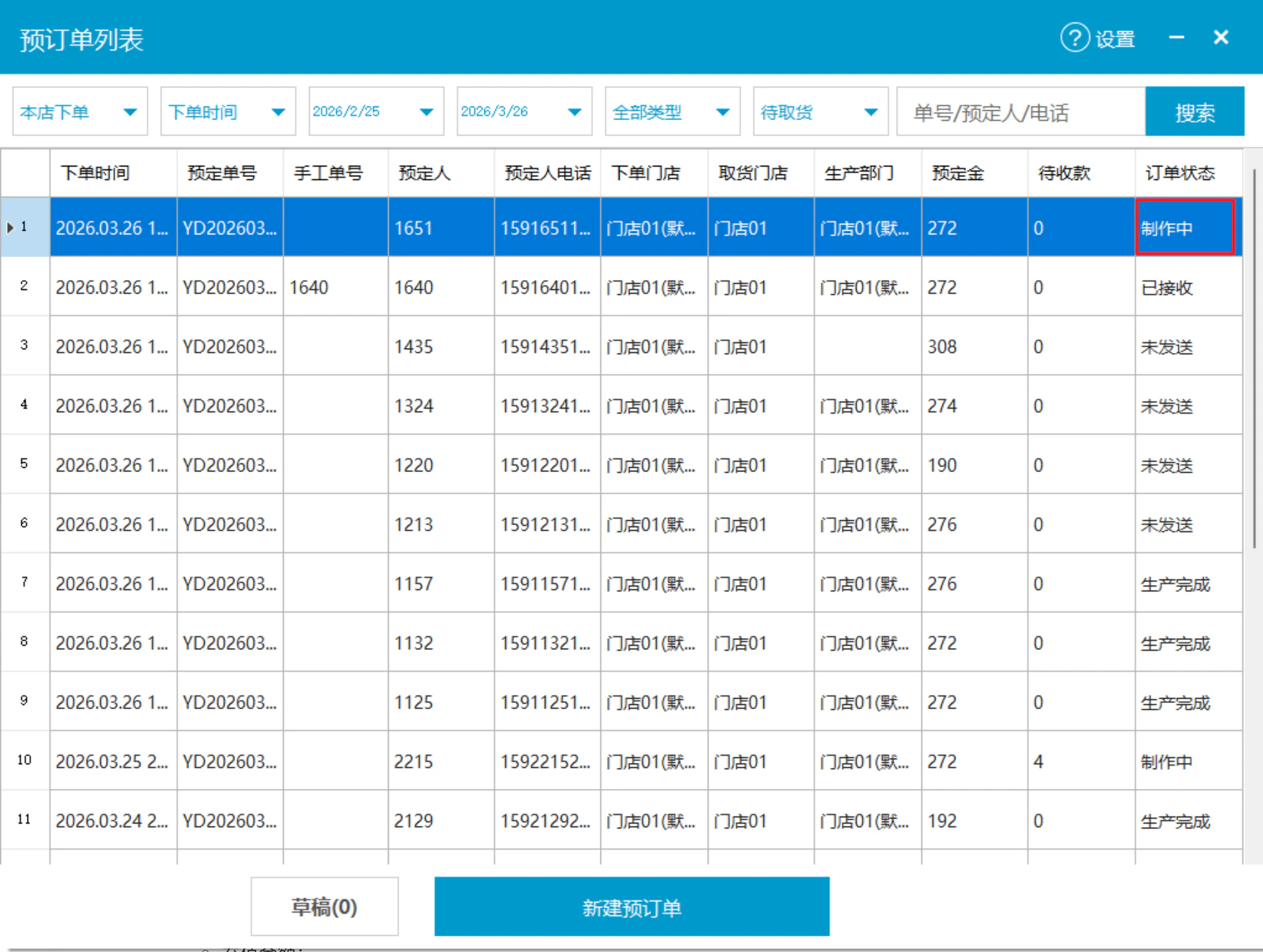Select the highlighted 制作中 status cell
1263x952 pixels.
pyautogui.click(x=1185, y=227)
